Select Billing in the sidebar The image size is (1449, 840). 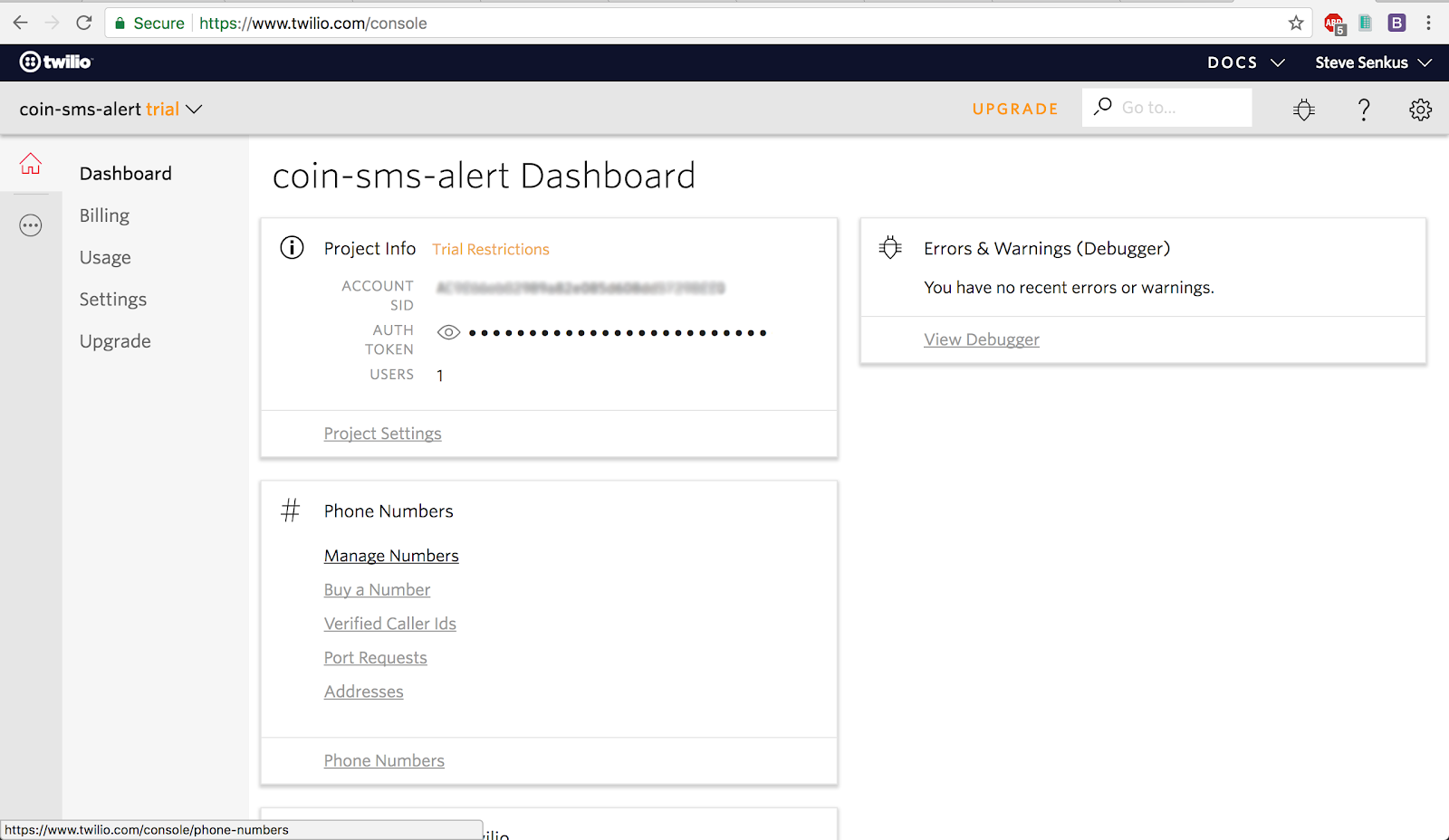click(104, 215)
